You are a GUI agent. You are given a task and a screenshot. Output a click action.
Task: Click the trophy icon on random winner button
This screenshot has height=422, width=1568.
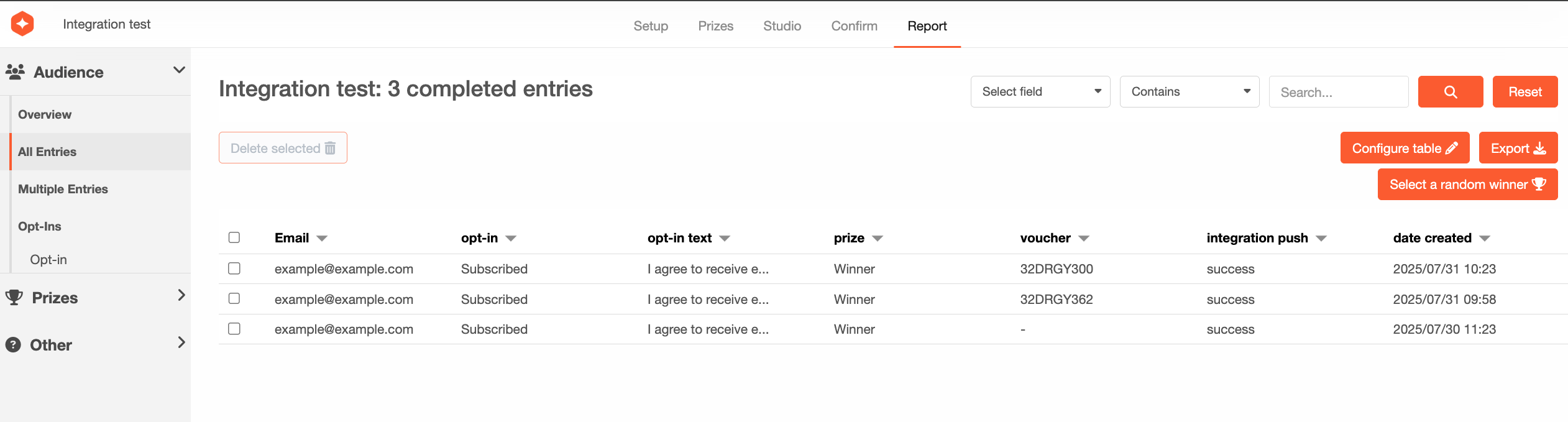click(x=1539, y=184)
